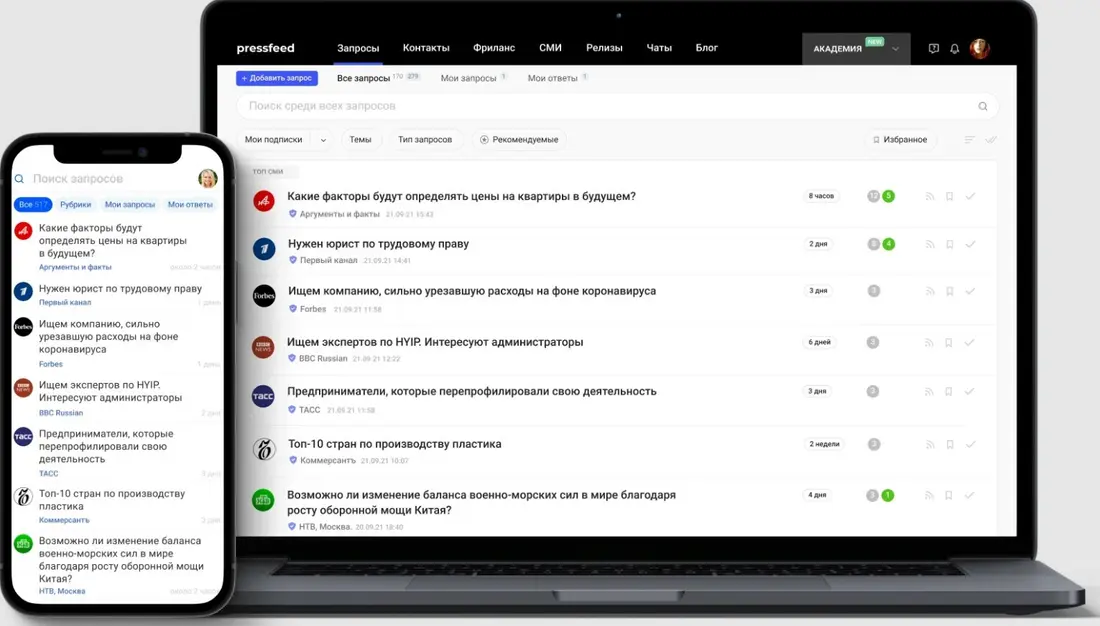
Task: Open Топ-10 стран по производству пластика
Action: [x=394, y=444]
